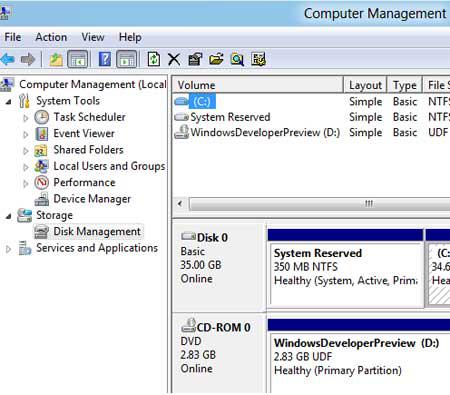Click the Explore magnifier toolbar icon
The height and width of the screenshot is (395, 450).
(x=237, y=59)
